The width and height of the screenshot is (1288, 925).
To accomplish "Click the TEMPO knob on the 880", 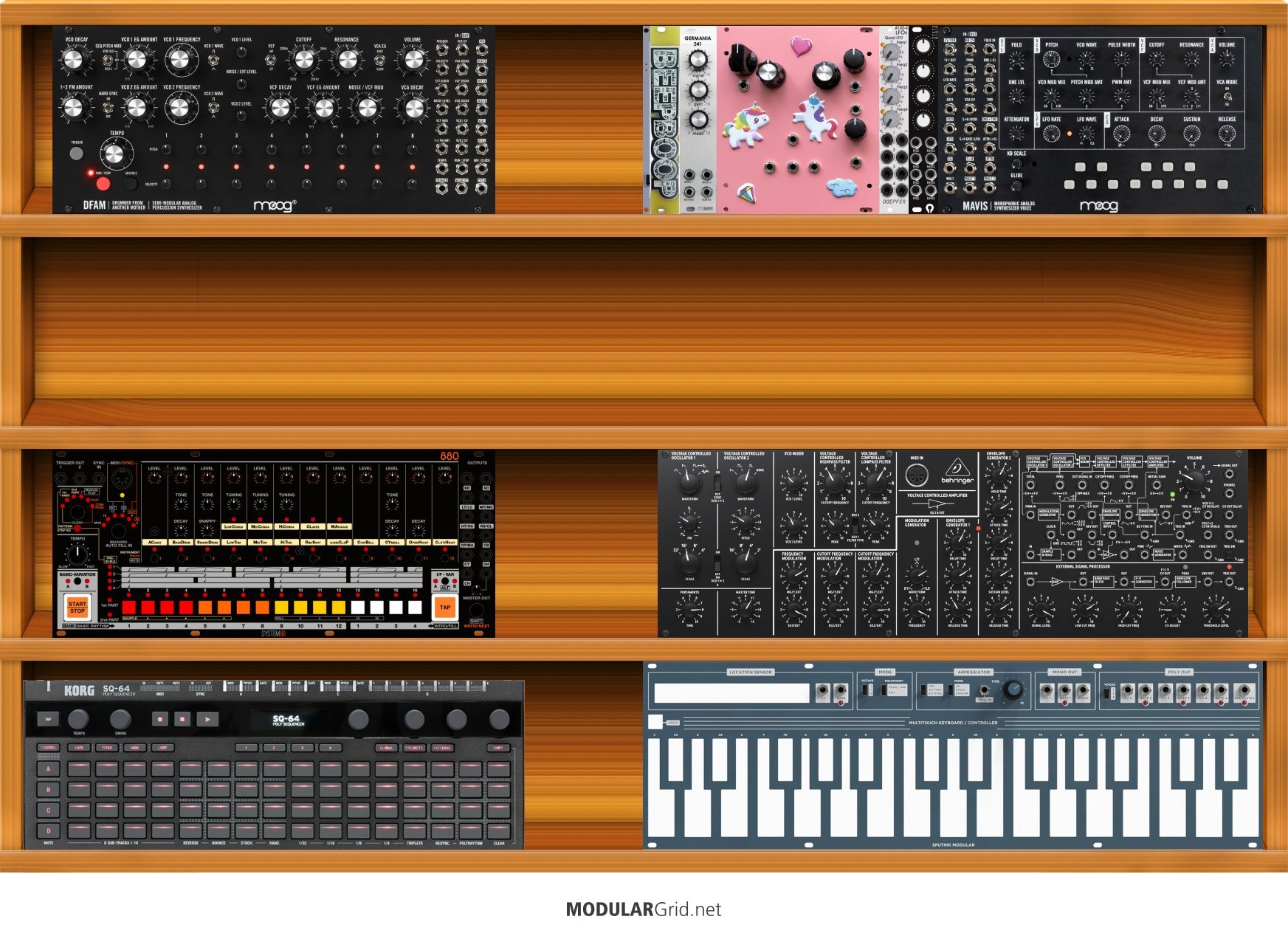I will pos(78,555).
